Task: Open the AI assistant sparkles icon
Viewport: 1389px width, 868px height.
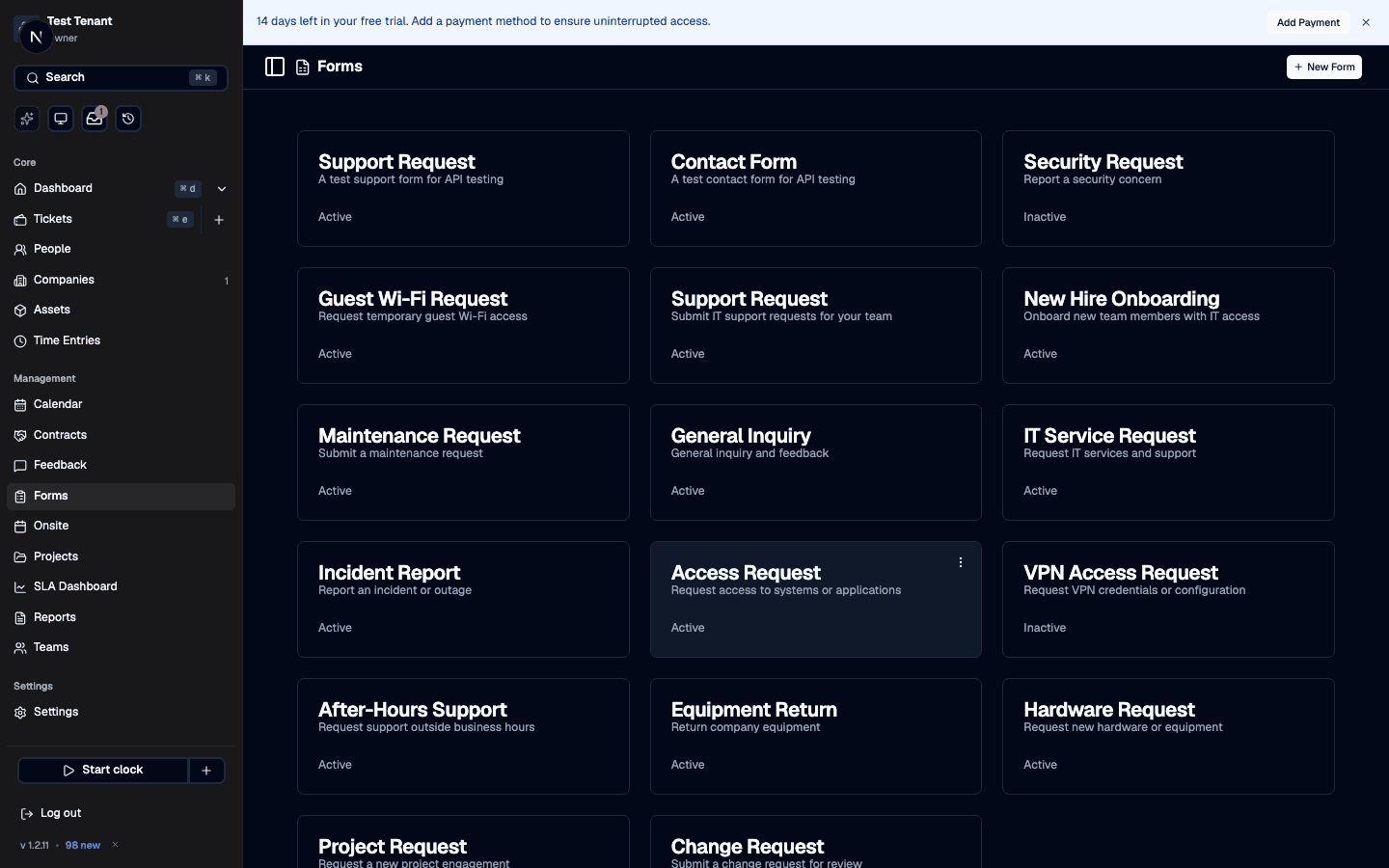Action: [x=26, y=118]
